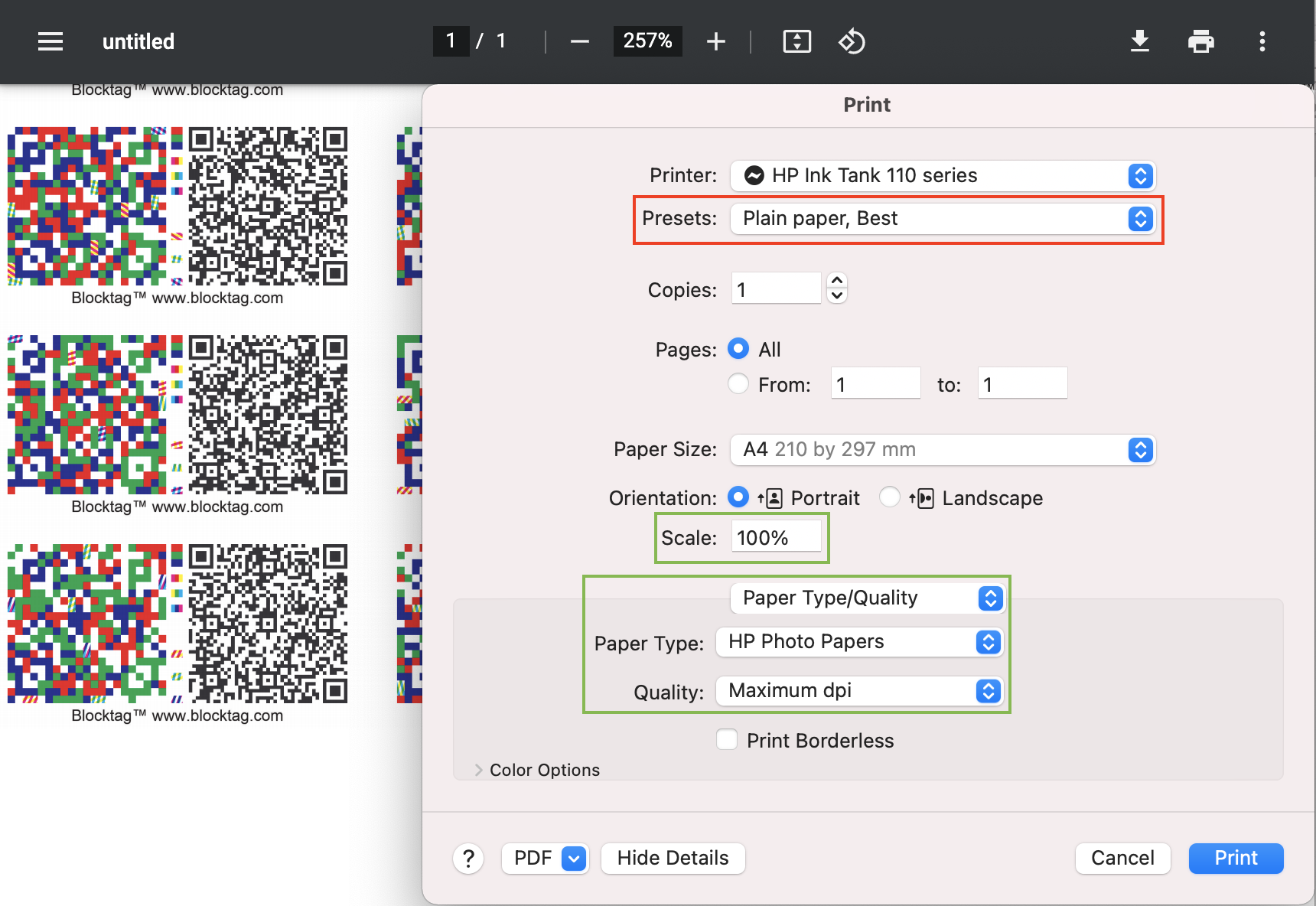Click the fit-to-page icon

coord(797,41)
